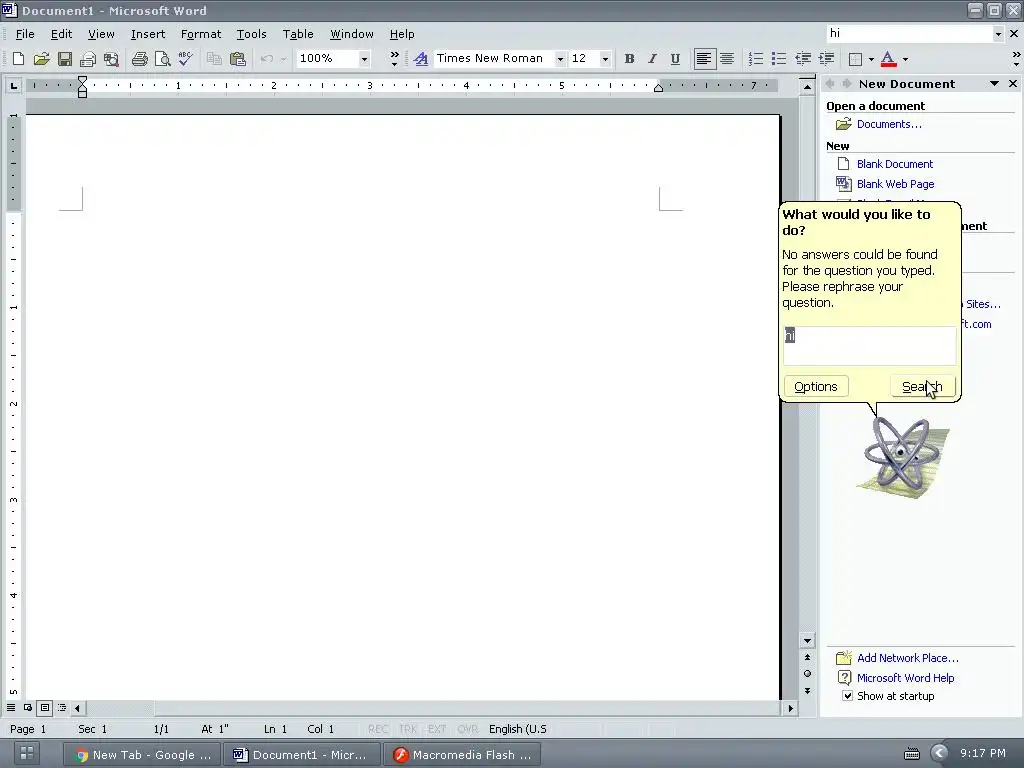Open Styles and Formatting icon

point(421,59)
